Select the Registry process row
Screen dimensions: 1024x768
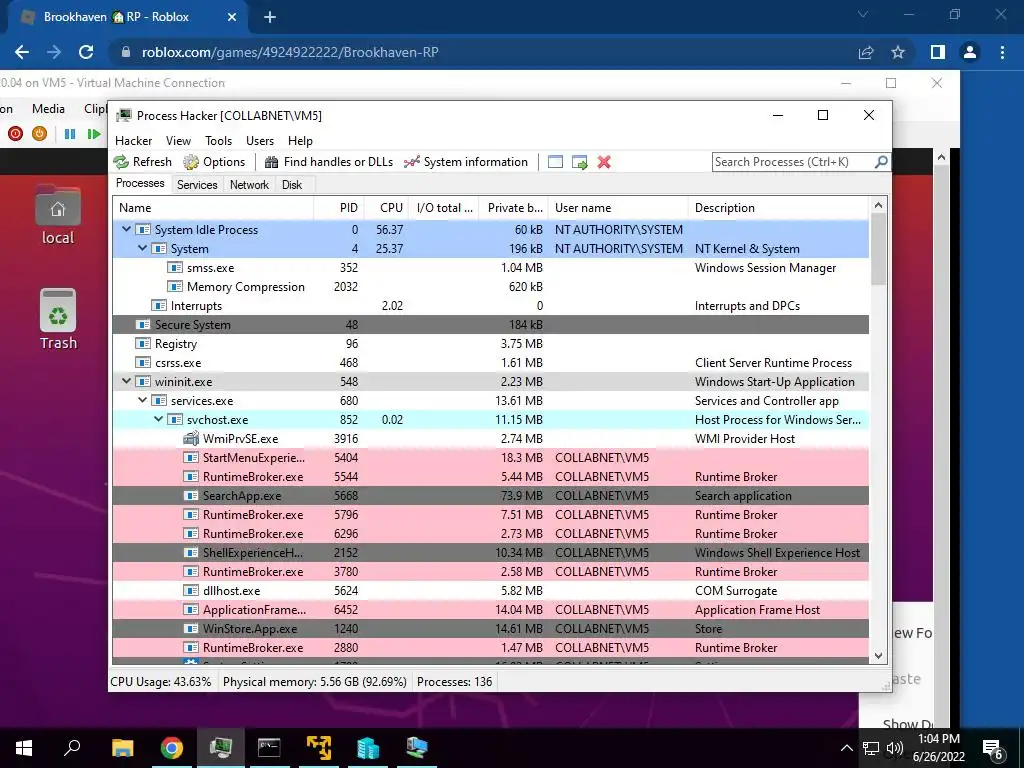490,344
